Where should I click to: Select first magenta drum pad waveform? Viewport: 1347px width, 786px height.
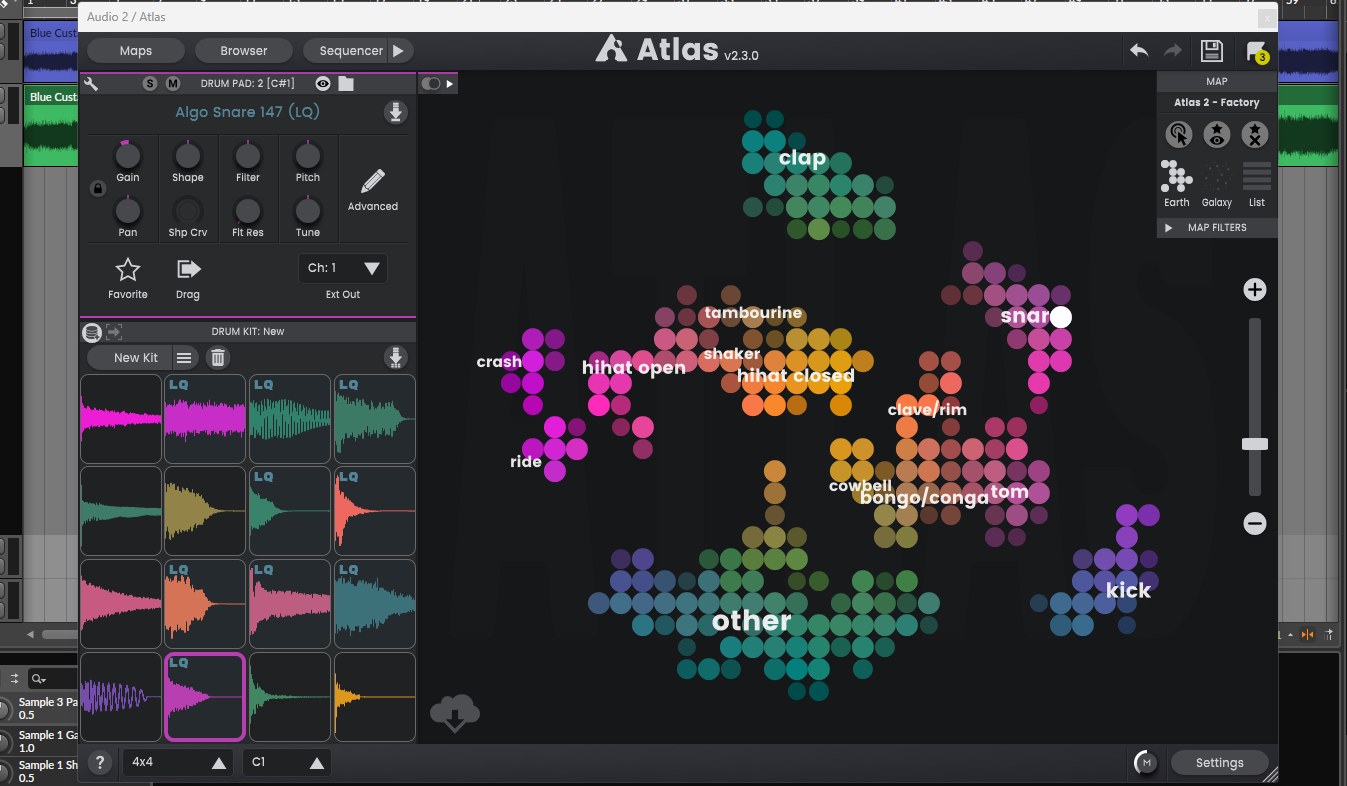point(121,419)
